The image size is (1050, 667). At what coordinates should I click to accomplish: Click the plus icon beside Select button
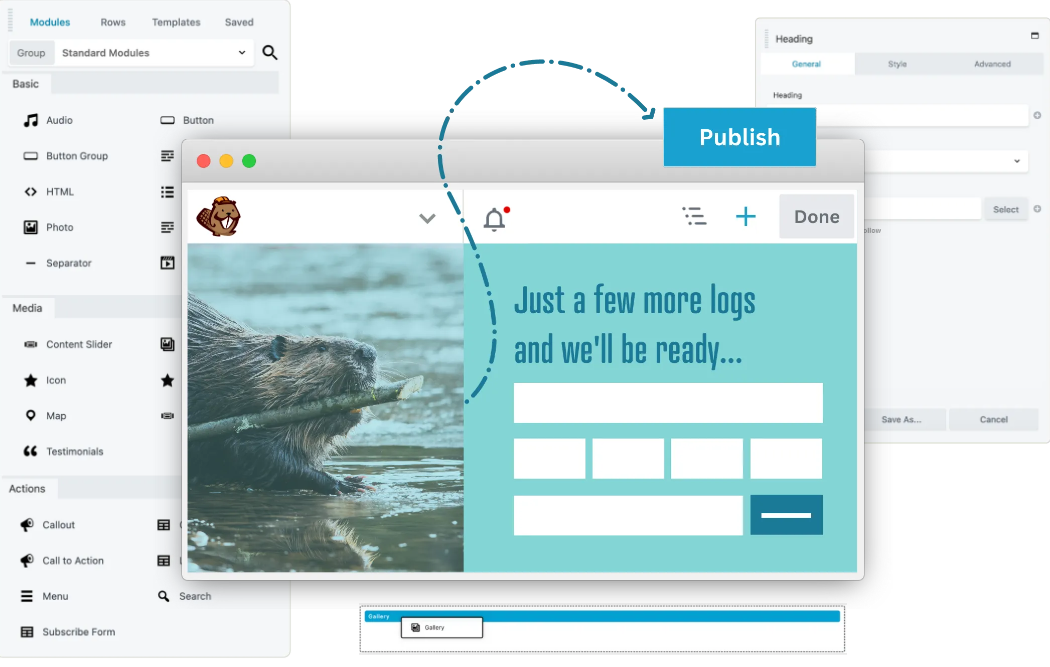[x=1037, y=209]
